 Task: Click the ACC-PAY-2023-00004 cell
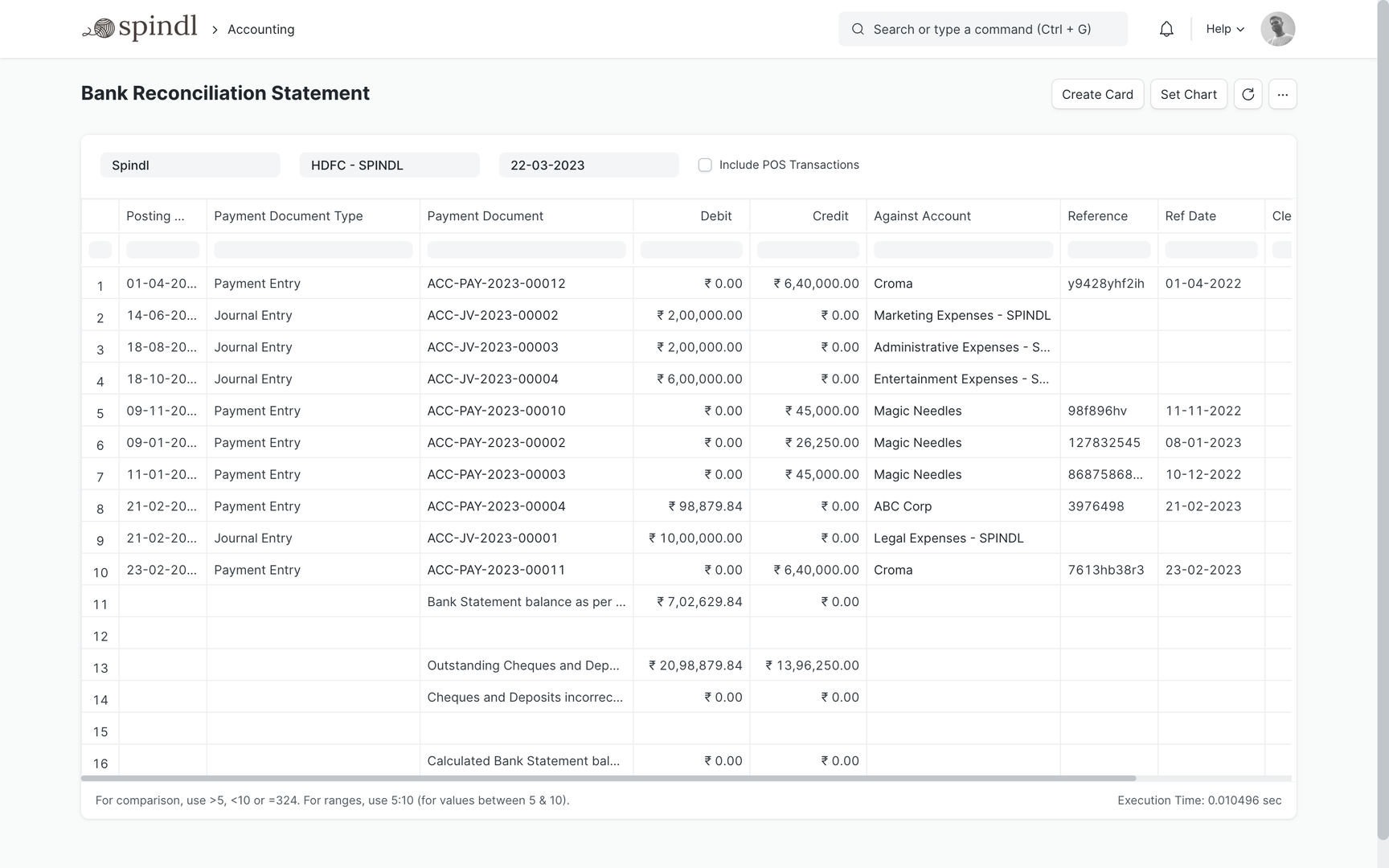[527, 506]
